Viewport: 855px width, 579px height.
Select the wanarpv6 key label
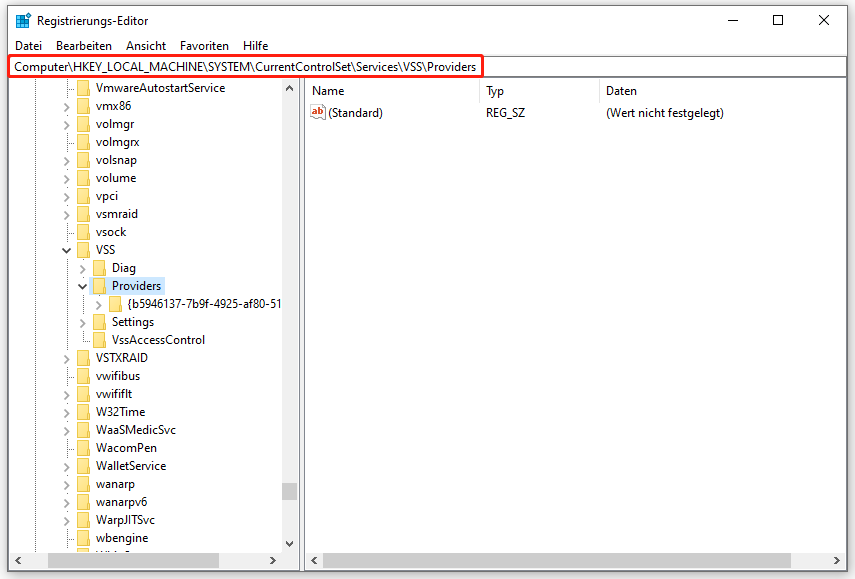[121, 502]
